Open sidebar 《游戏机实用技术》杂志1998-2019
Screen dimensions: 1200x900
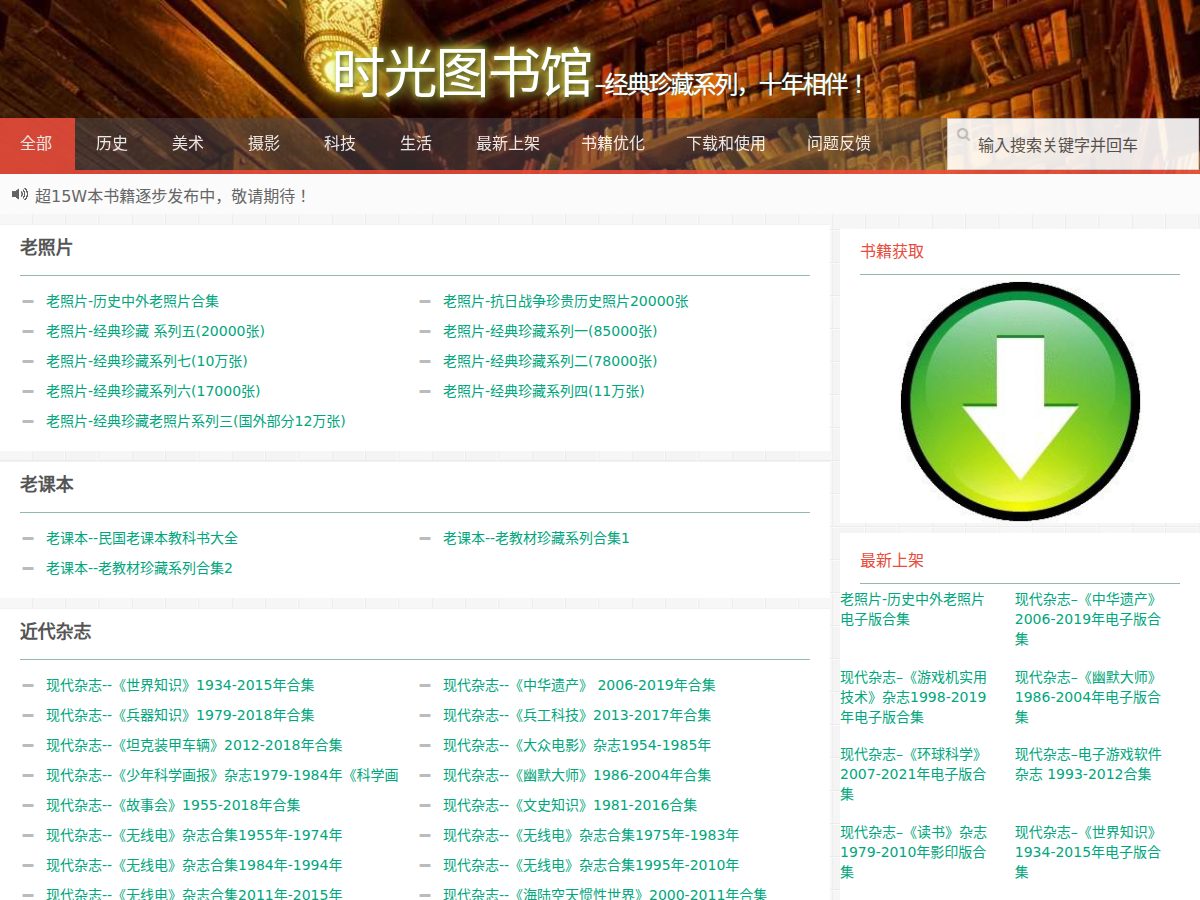(913, 697)
